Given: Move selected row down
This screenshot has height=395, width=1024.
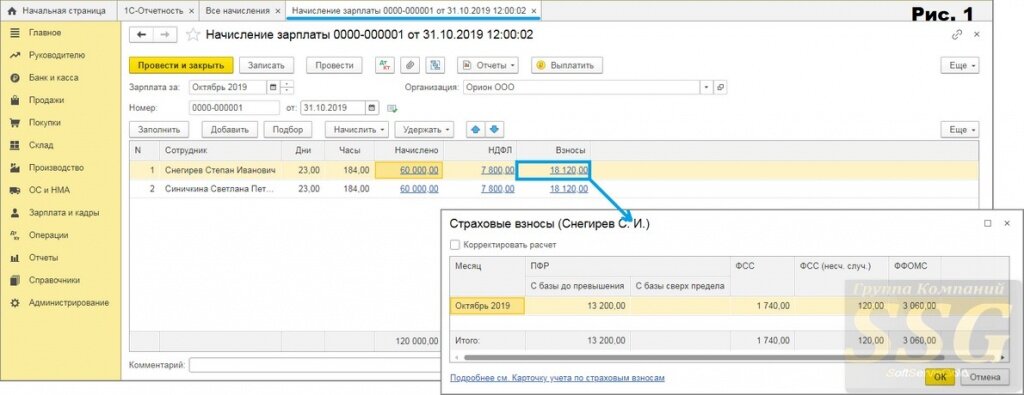Looking at the screenshot, I should (494, 129).
